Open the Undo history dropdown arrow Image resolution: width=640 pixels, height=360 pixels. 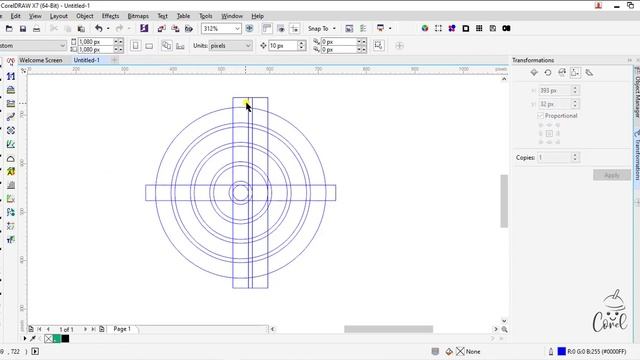tap(108, 29)
